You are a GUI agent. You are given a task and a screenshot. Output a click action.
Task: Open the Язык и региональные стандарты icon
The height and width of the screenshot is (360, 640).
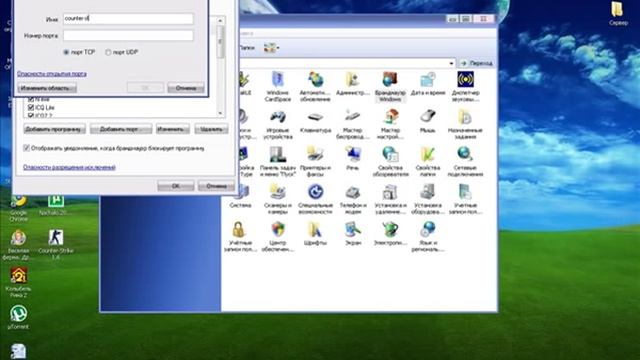pyautogui.click(x=427, y=237)
